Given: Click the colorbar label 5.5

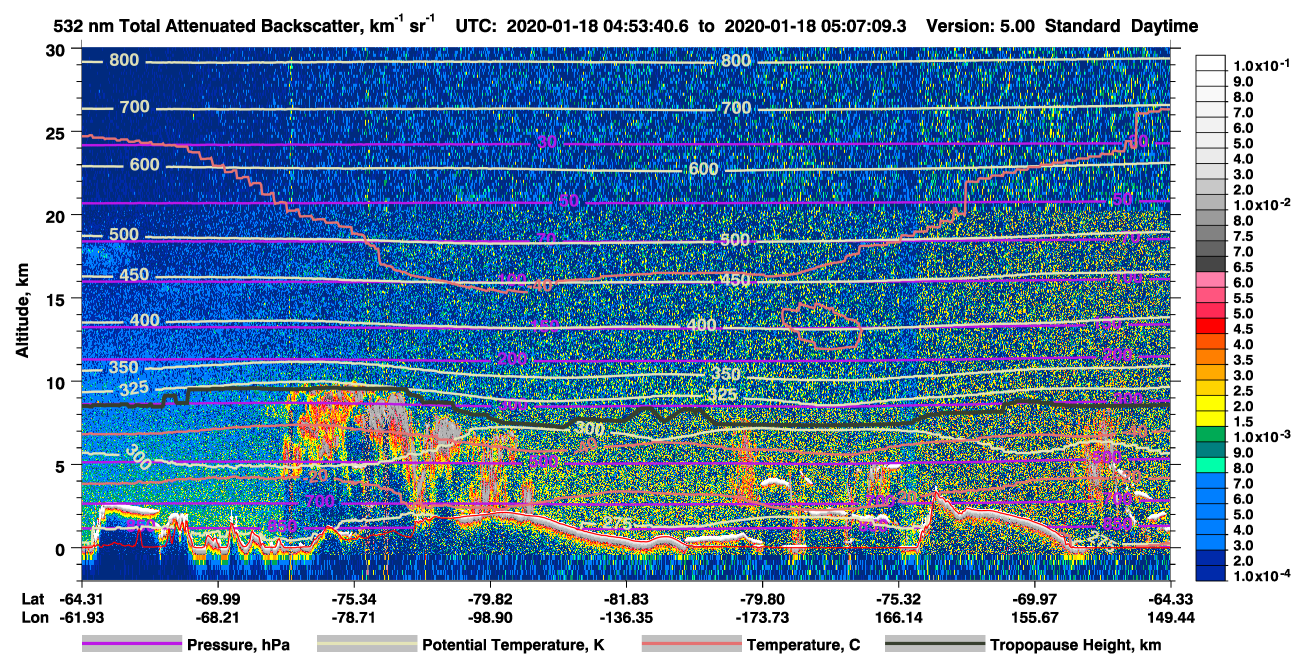Looking at the screenshot, I should [1243, 298].
